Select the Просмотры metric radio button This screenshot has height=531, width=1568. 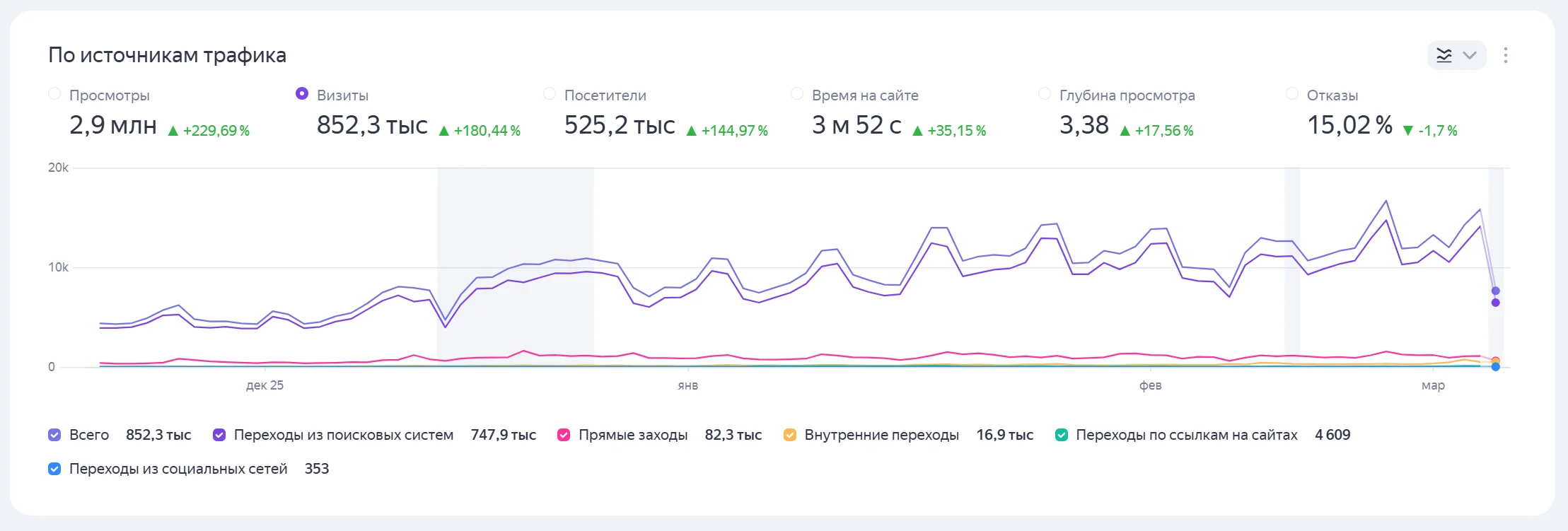coord(54,94)
